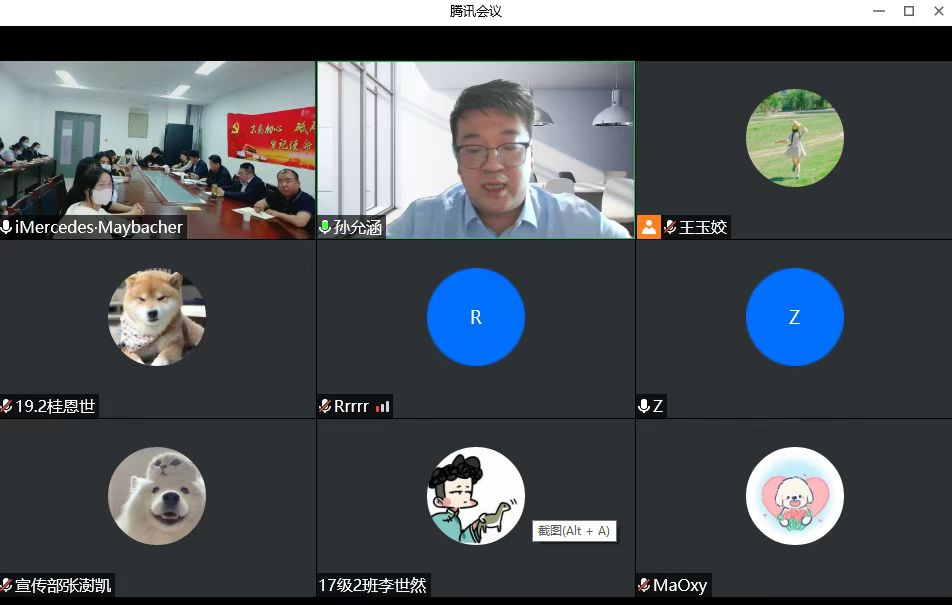
Task: Click the muted microphone icon beside 19.2桂恩世
Action: [x=7, y=406]
